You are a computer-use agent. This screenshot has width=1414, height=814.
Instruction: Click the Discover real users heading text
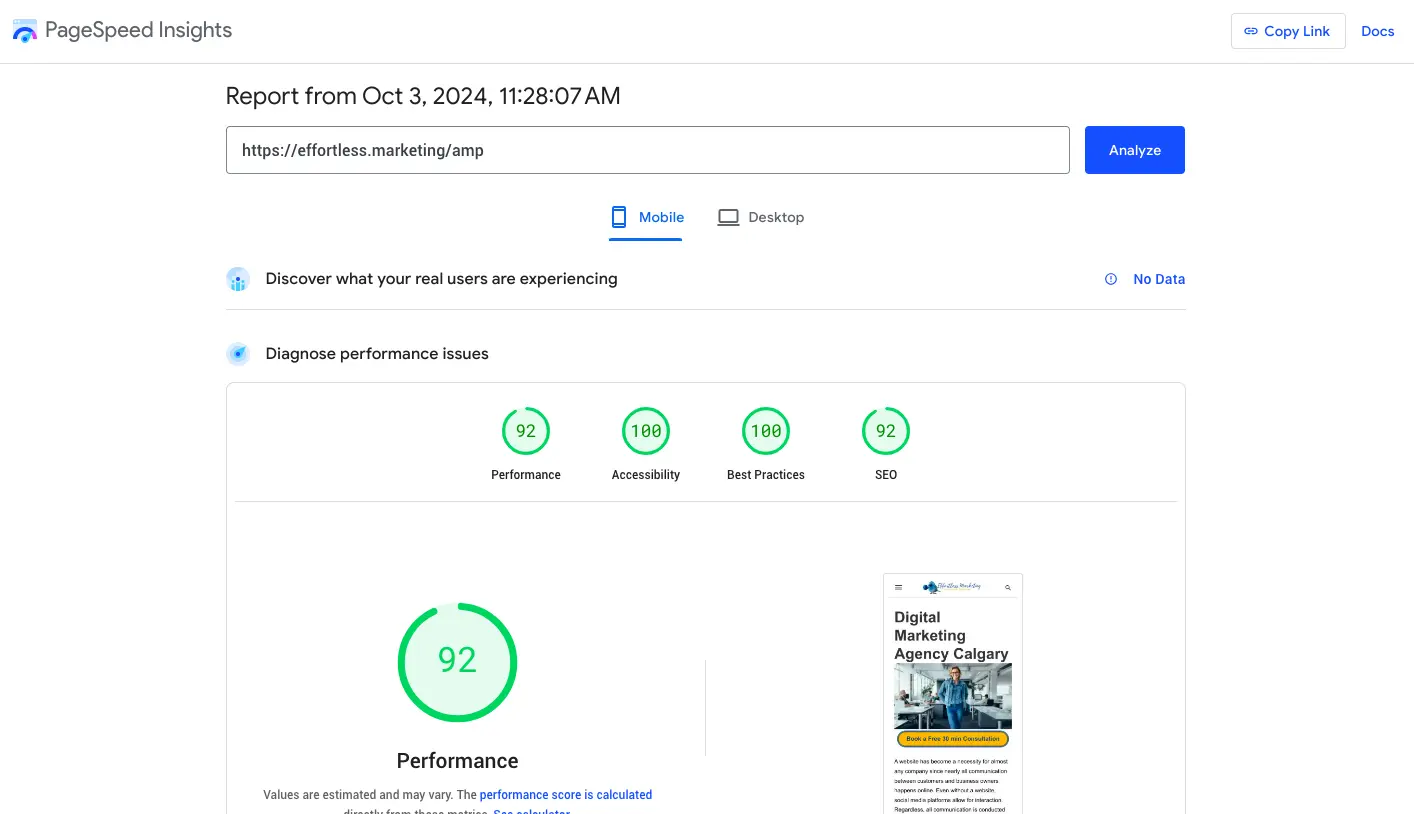pyautogui.click(x=441, y=279)
